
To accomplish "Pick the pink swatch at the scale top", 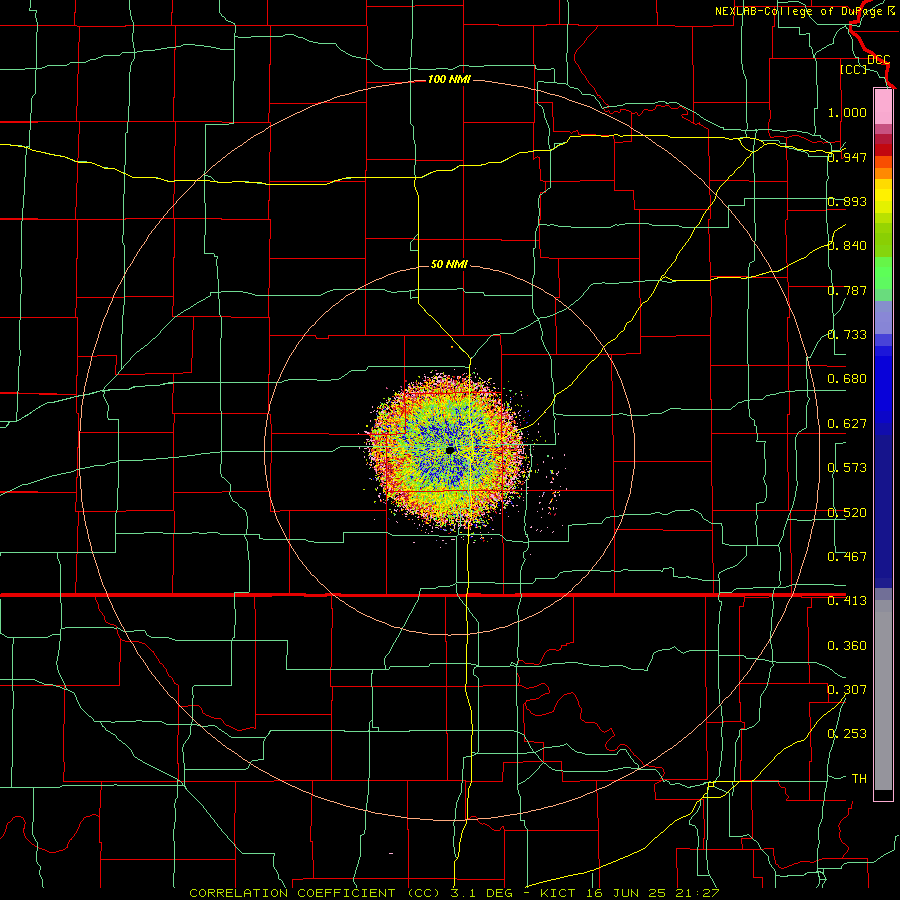I will (883, 107).
